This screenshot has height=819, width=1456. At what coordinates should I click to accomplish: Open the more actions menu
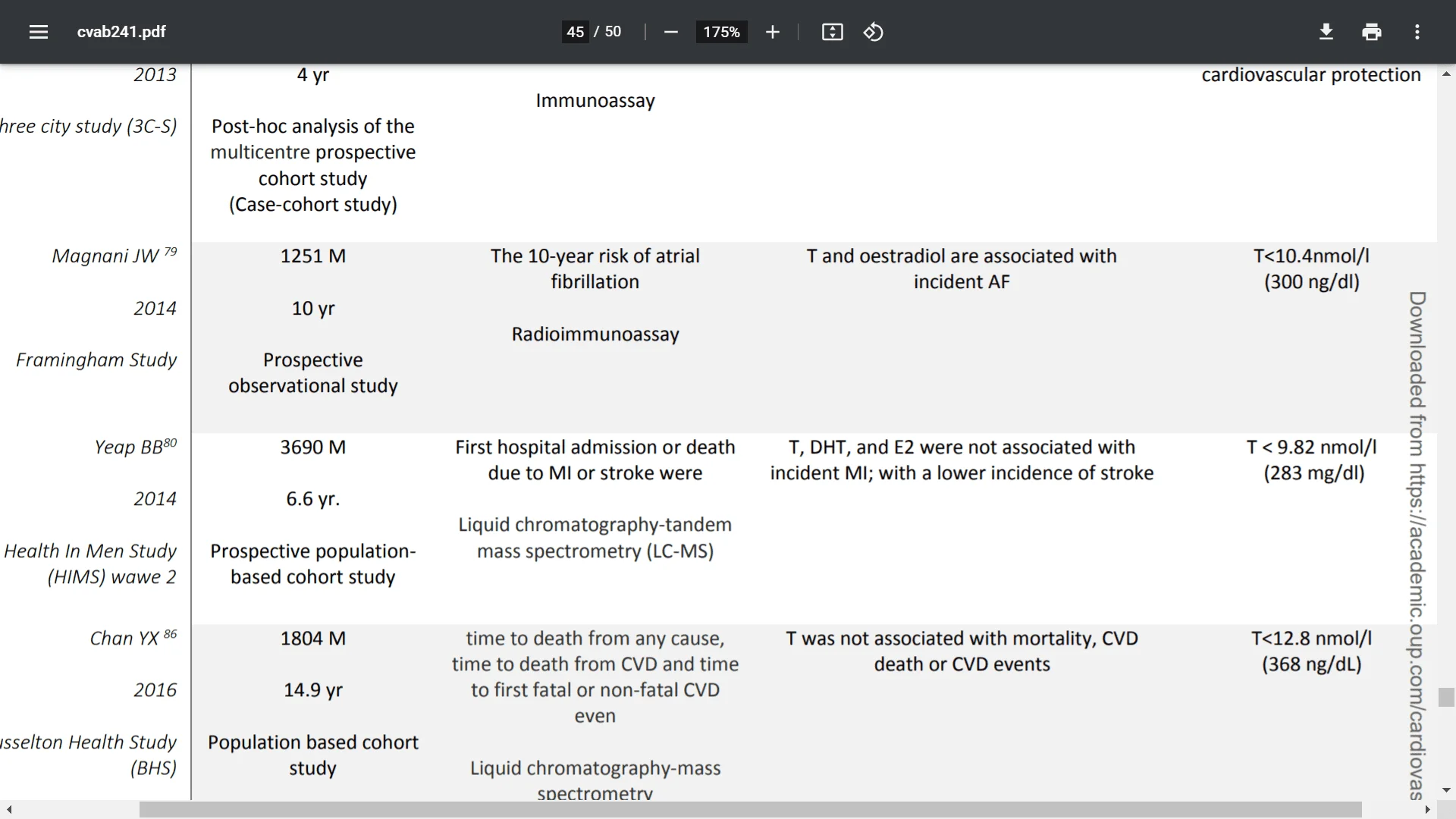click(x=1417, y=32)
